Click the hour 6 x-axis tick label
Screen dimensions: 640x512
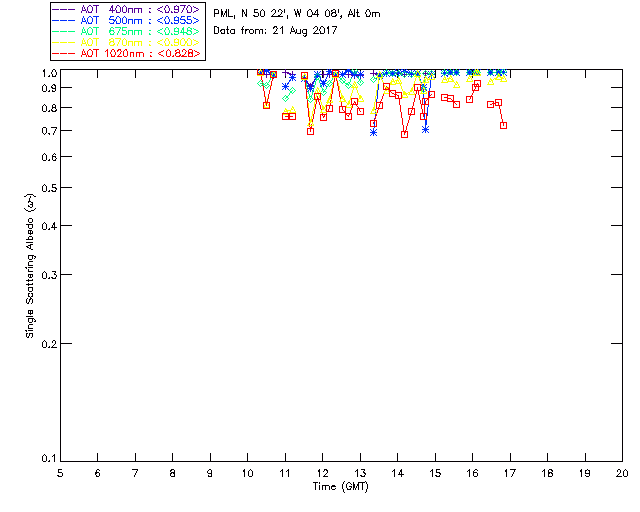(x=98, y=473)
